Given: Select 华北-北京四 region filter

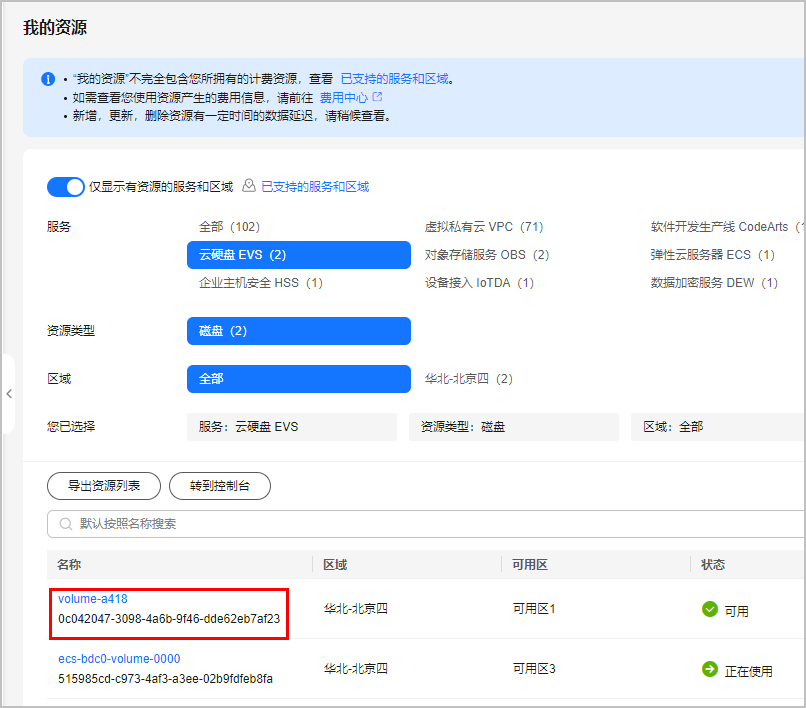Looking at the screenshot, I should click(468, 379).
